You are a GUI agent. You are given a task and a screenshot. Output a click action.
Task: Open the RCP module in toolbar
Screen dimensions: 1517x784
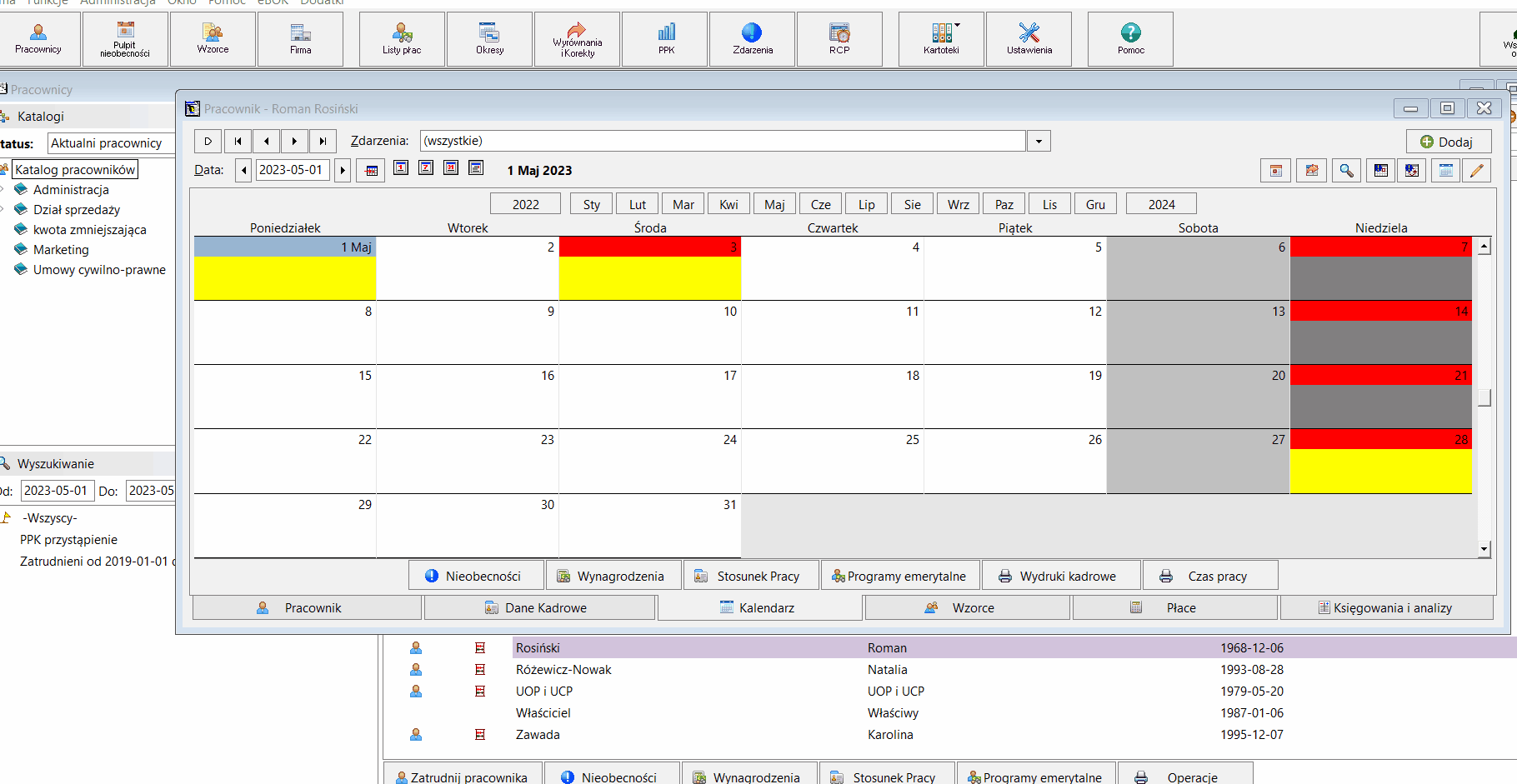(839, 39)
